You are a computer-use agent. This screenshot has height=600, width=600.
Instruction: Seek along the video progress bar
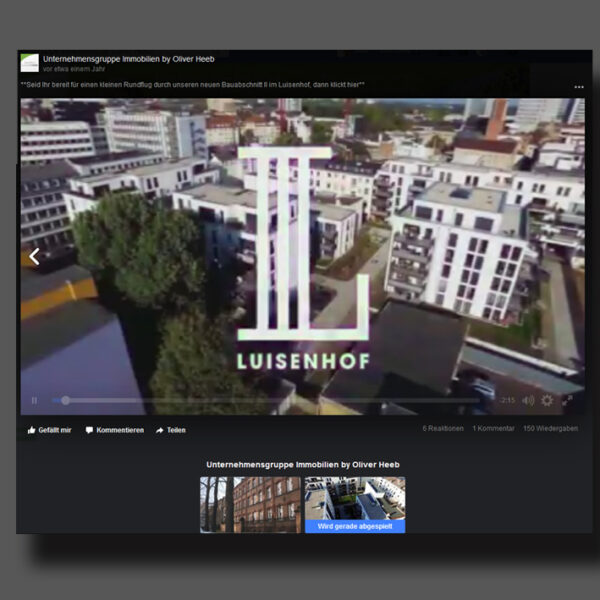(265, 400)
